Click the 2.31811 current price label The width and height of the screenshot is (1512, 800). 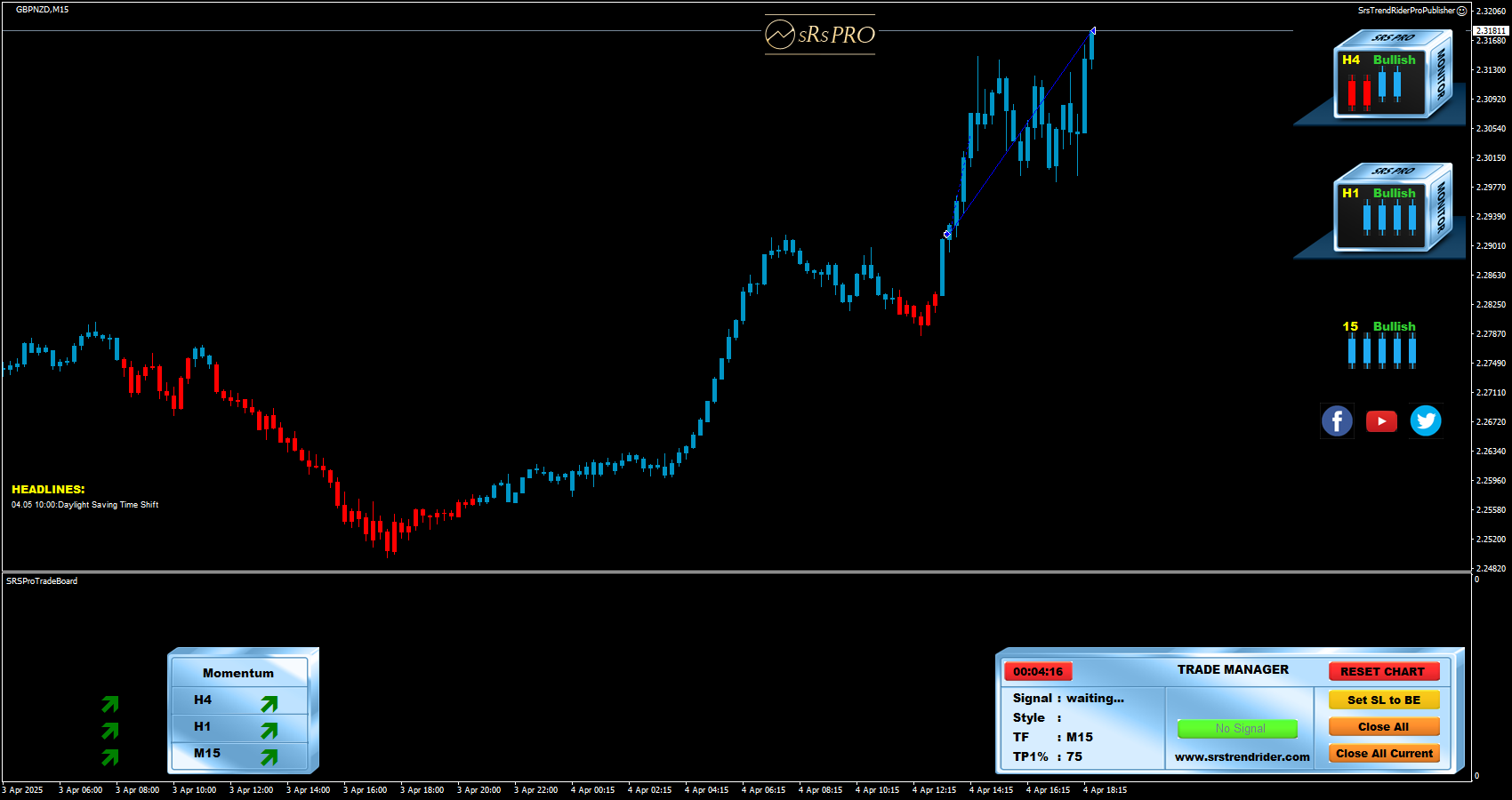pyautogui.click(x=1492, y=31)
